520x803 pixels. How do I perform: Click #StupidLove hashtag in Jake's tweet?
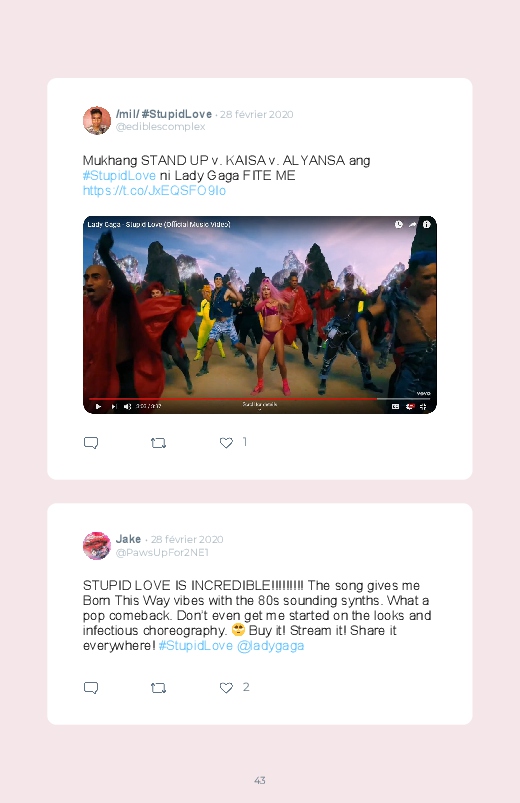point(196,645)
